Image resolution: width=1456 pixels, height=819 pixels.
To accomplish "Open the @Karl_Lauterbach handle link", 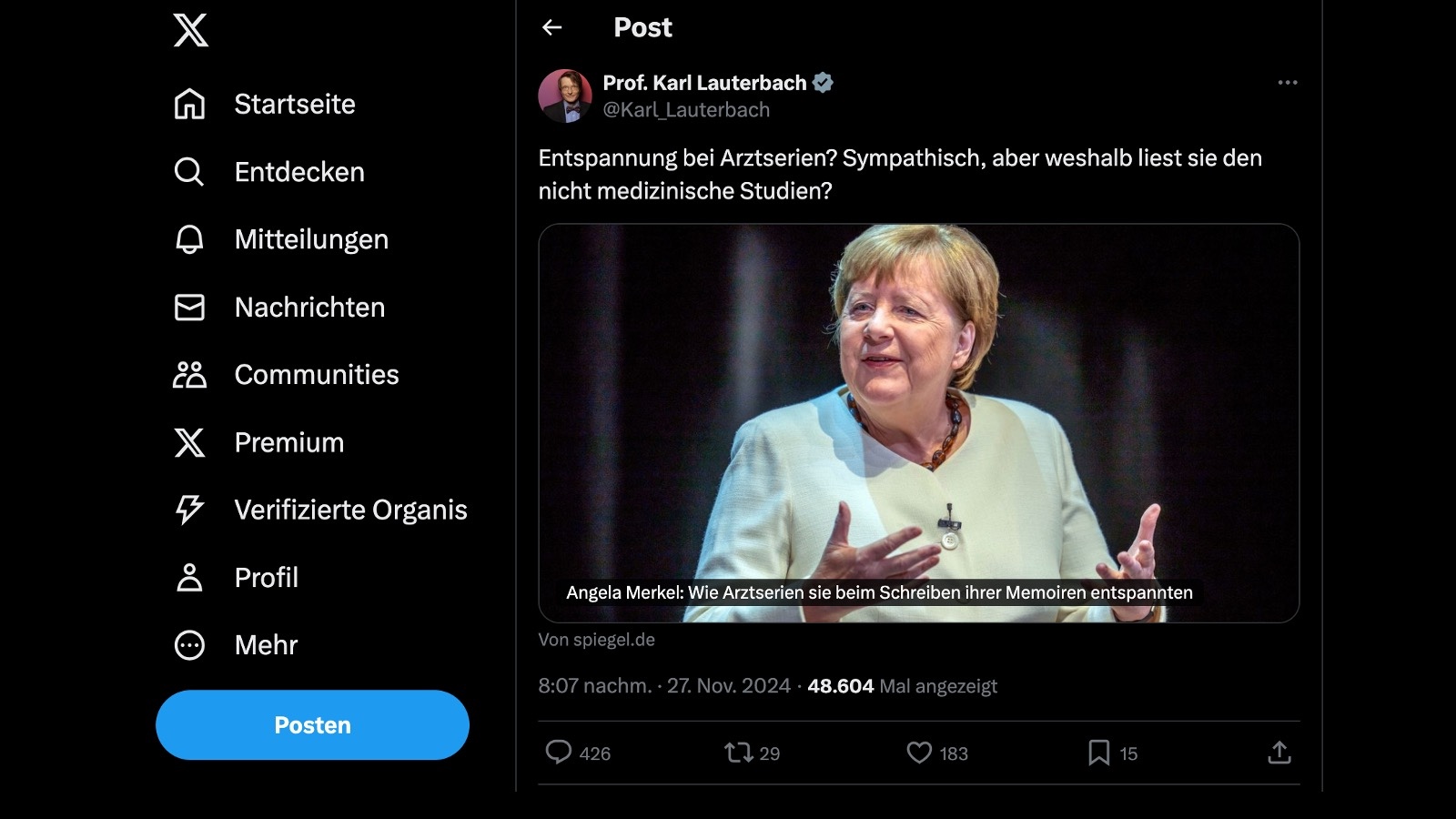I will tap(686, 110).
